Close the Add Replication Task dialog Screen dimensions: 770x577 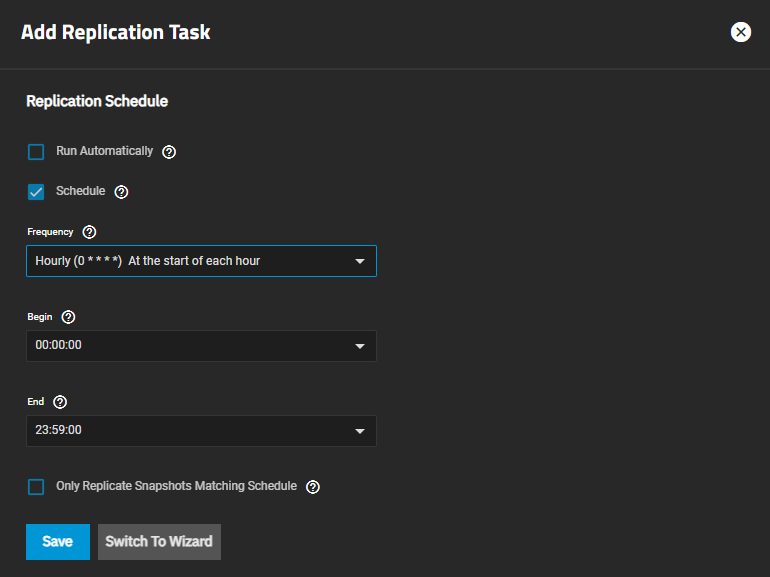pos(741,32)
